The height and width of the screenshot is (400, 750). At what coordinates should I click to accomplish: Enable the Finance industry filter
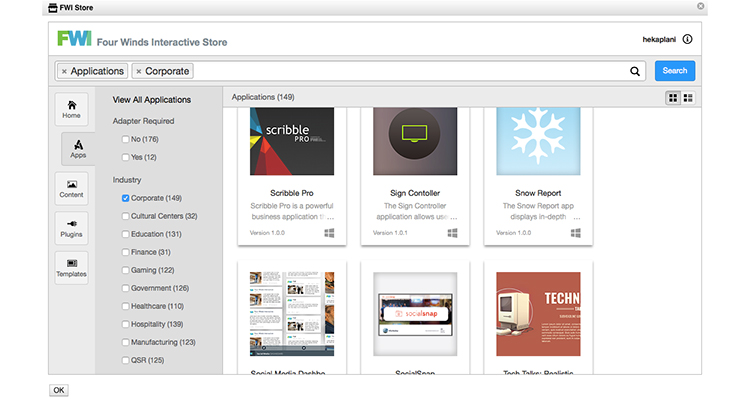tap(125, 252)
